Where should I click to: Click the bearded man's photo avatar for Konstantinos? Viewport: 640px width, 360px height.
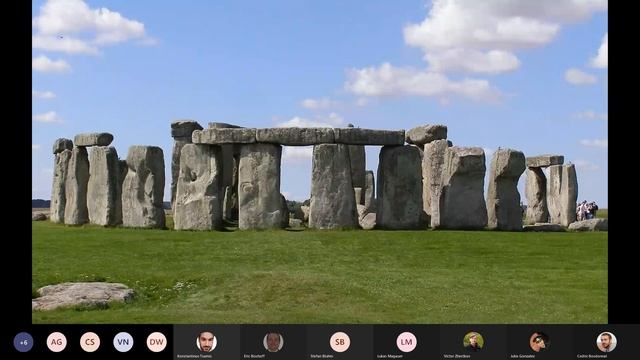[x=207, y=342]
